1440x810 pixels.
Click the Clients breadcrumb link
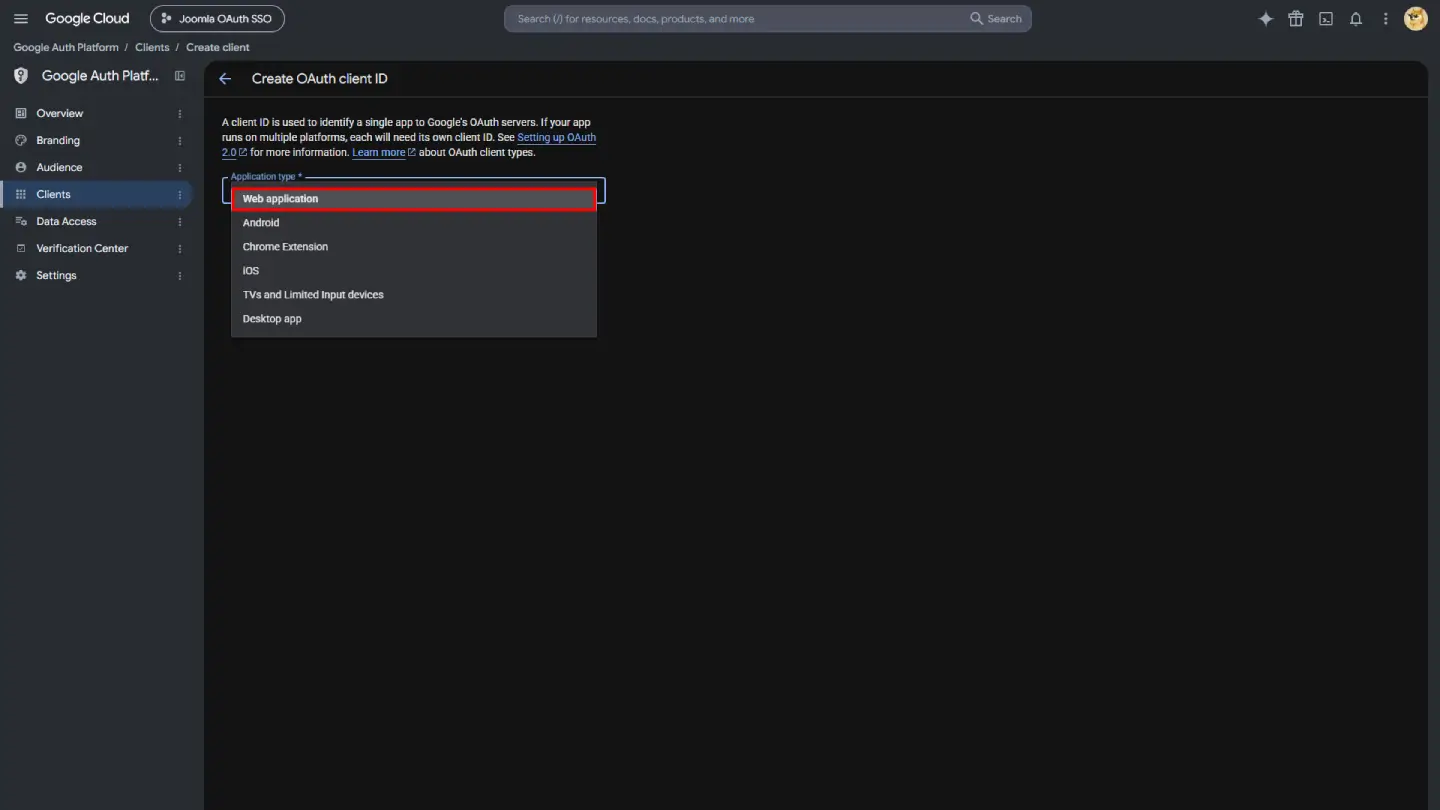point(152,47)
